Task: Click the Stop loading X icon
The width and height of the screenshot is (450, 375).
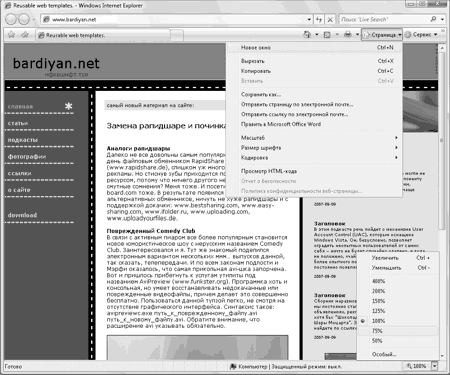Action: (x=330, y=19)
